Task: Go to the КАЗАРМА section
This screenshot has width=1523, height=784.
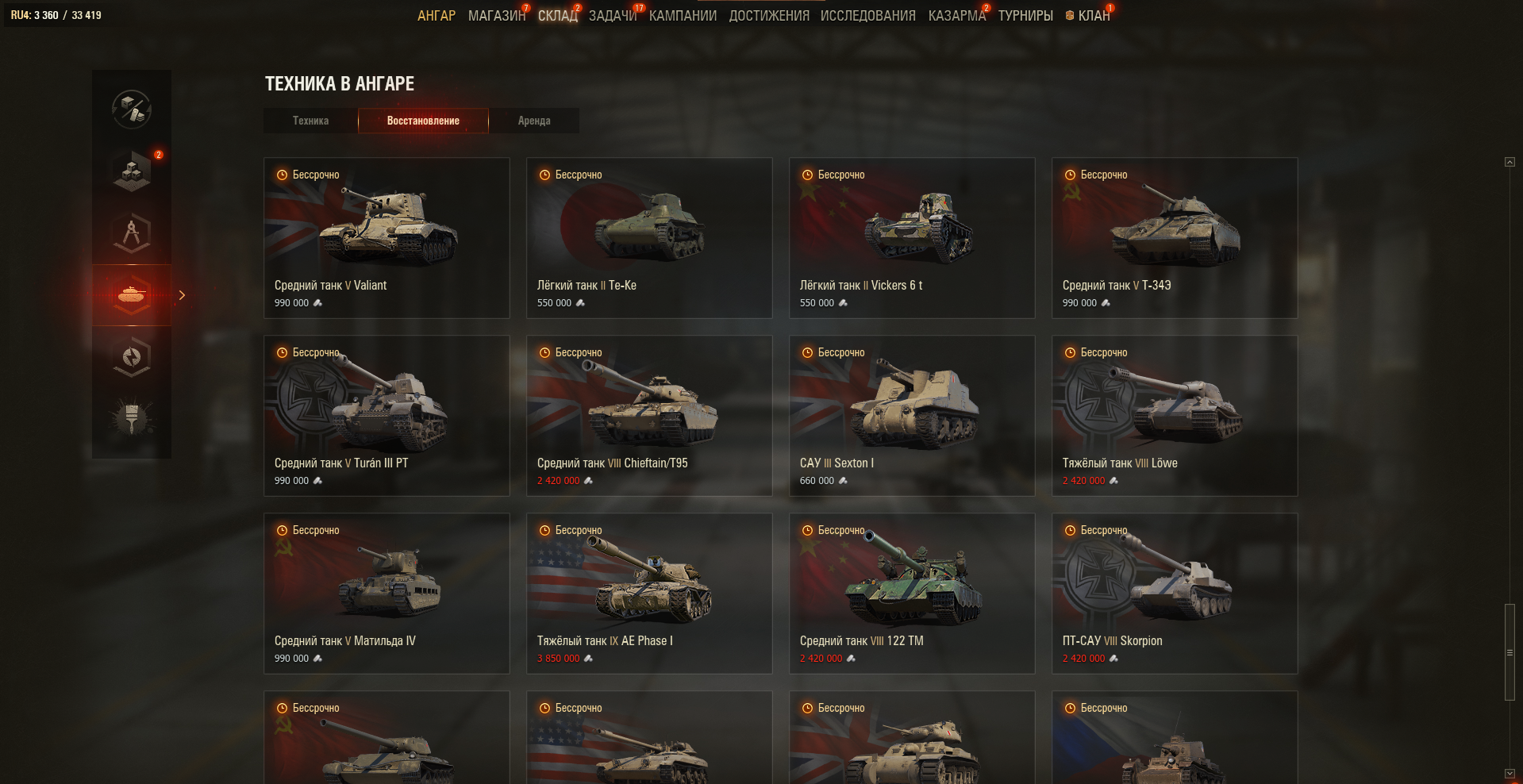Action: pyautogui.click(x=956, y=16)
